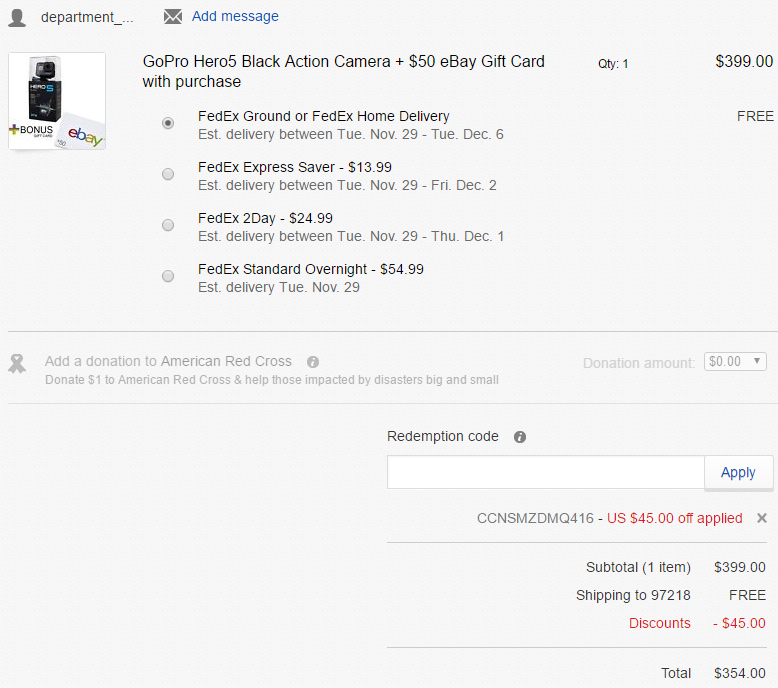Open the GoPro Hero5 product thumbnail
Viewport: 778px width, 688px height.
57,101
